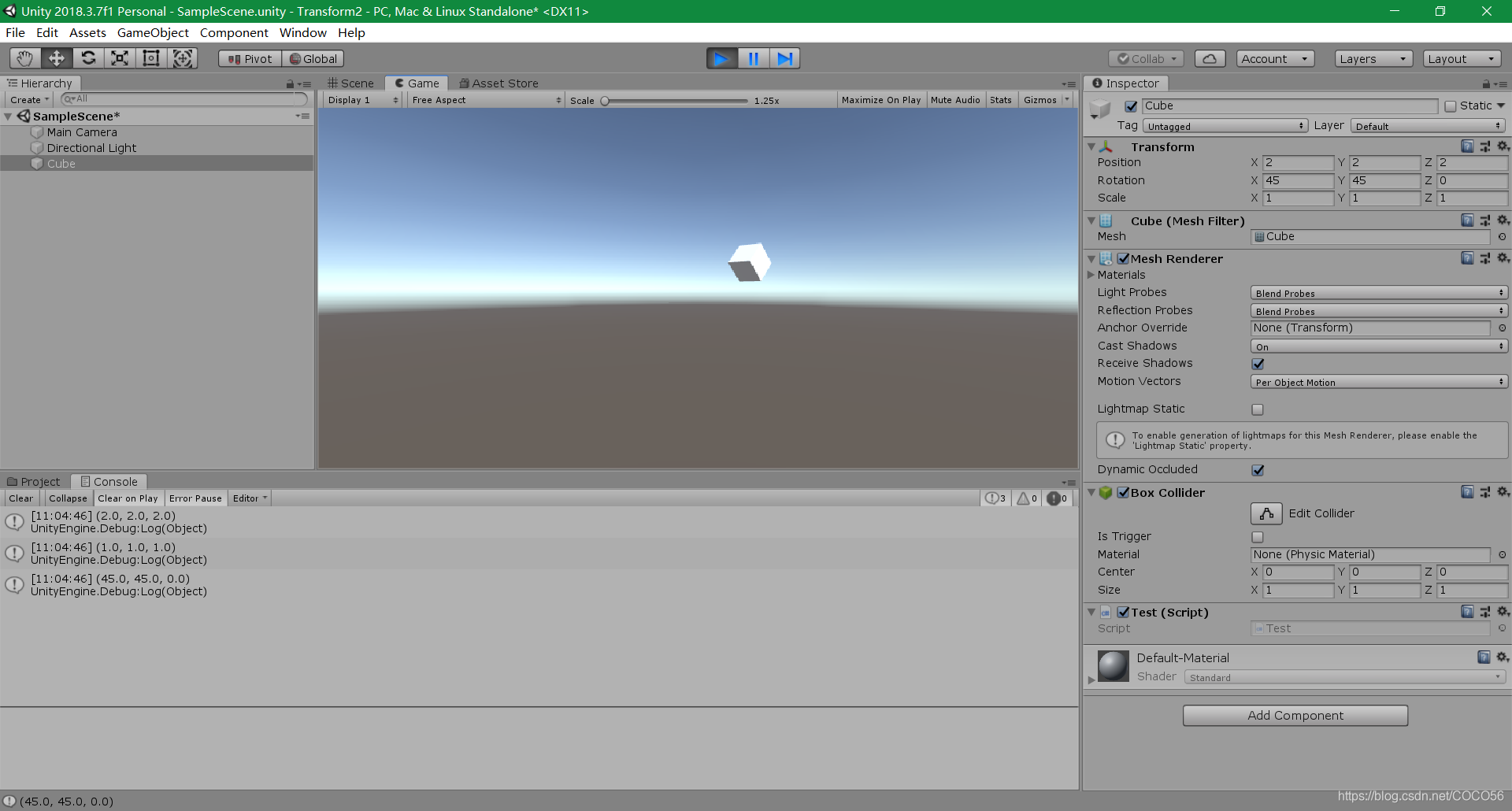The width and height of the screenshot is (1512, 811).
Task: Open the Component menu
Action: (234, 32)
